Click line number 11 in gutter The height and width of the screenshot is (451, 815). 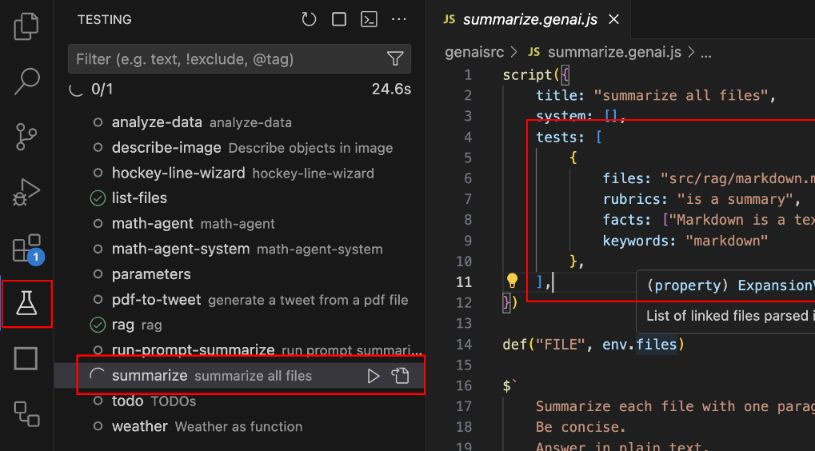click(463, 282)
